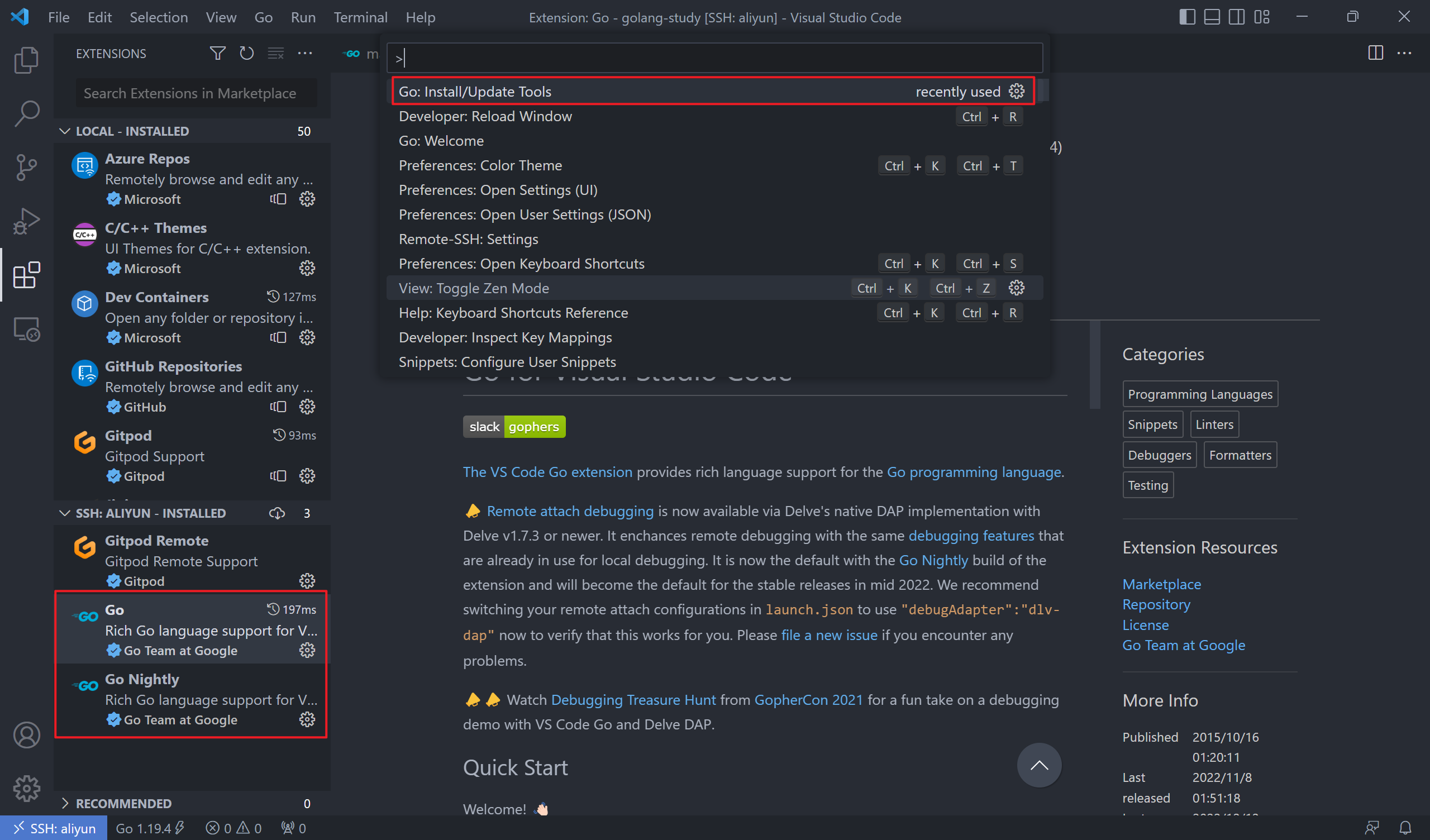Click the Accounts icon in activity bar
1430x840 pixels.
coord(26,735)
